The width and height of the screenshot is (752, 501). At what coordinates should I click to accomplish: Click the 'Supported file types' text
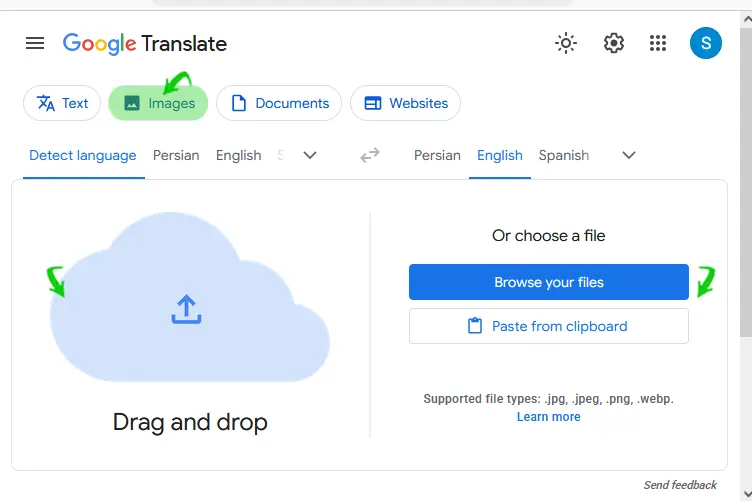[549, 399]
